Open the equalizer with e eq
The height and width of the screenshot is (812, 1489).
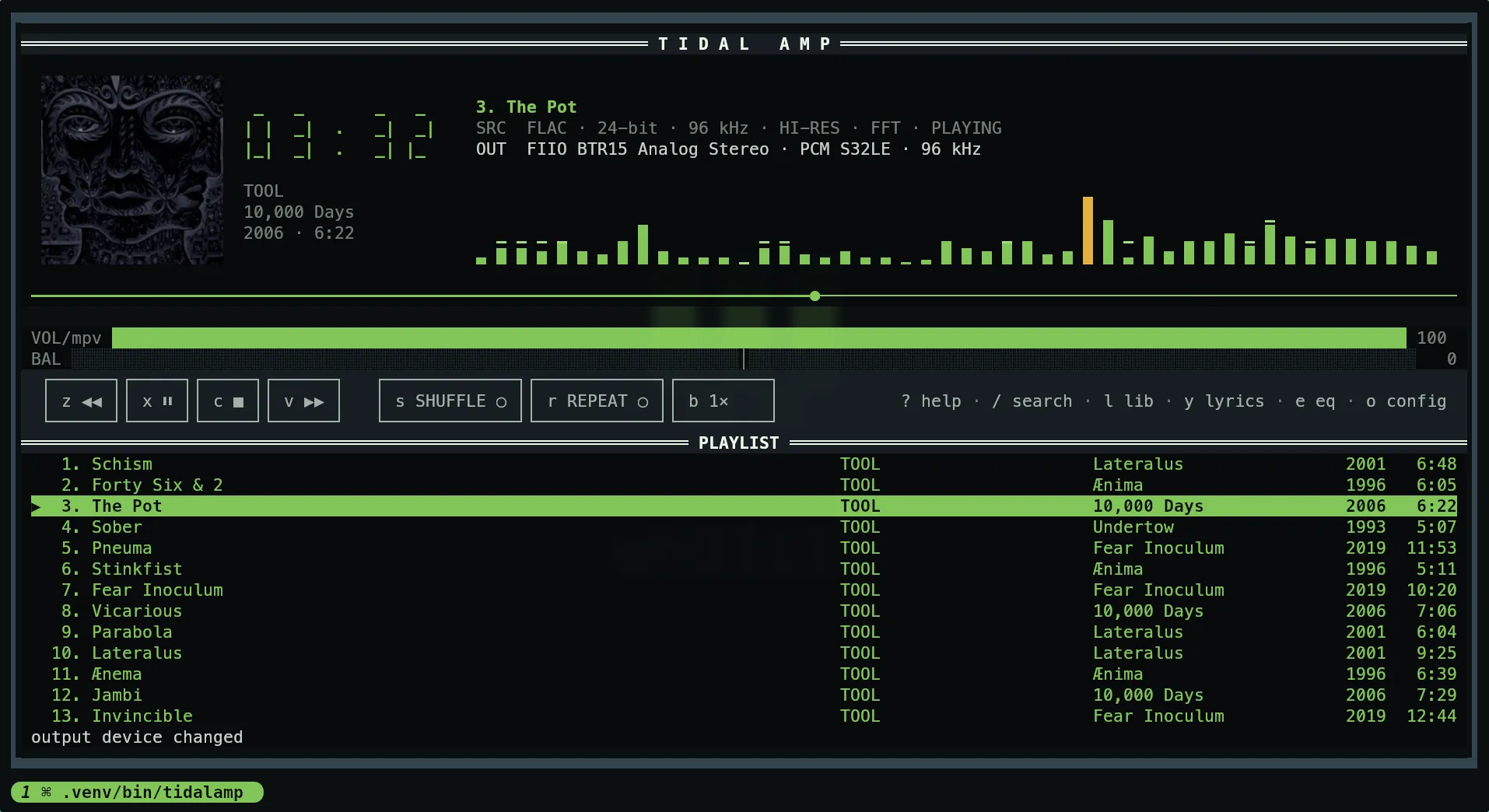click(1315, 401)
